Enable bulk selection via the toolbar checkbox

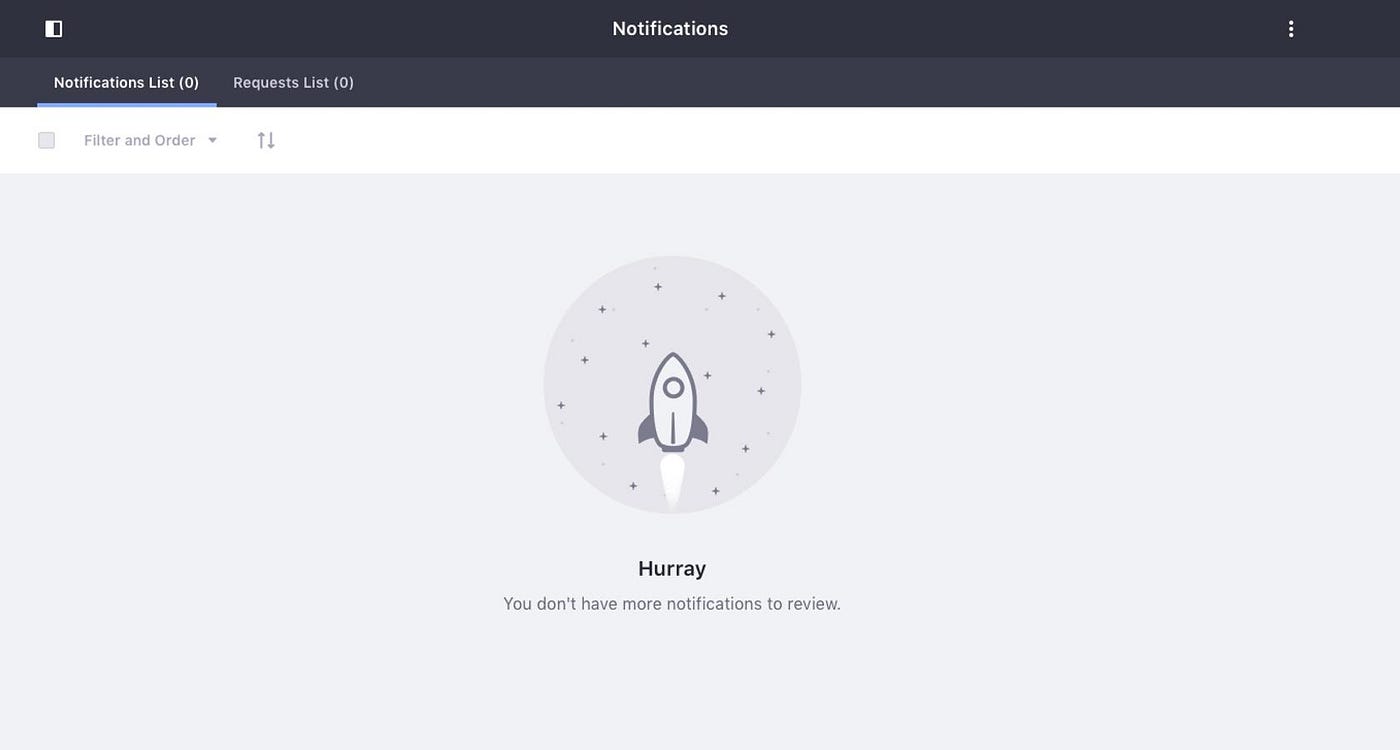click(46, 140)
